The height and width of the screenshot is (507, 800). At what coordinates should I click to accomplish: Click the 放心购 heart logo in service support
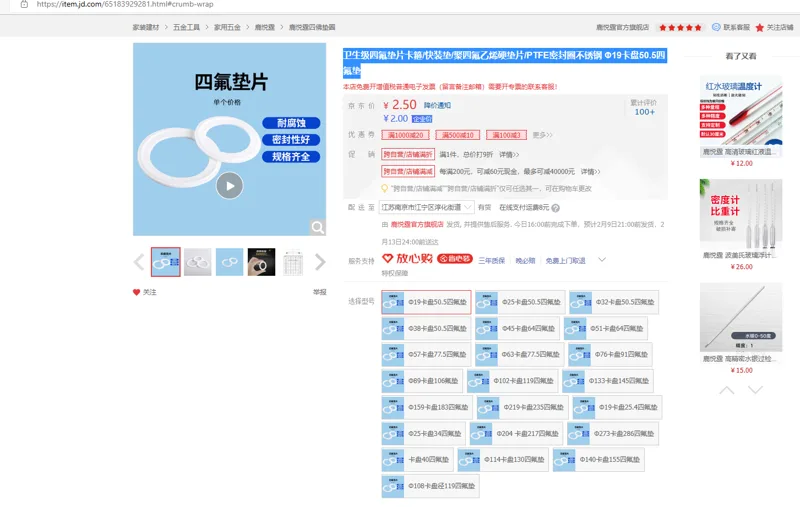(x=408, y=259)
